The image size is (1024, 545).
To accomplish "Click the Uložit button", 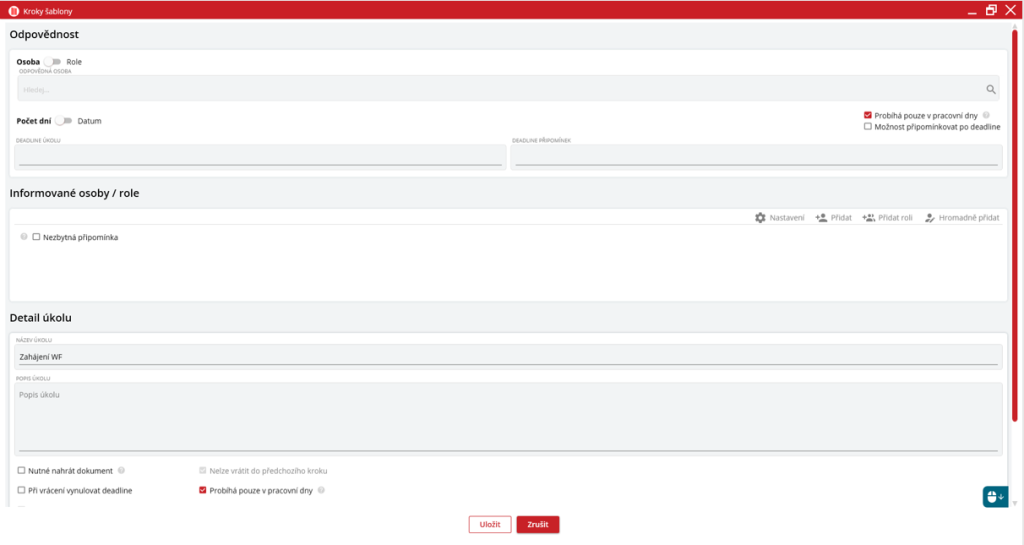I will tap(489, 524).
